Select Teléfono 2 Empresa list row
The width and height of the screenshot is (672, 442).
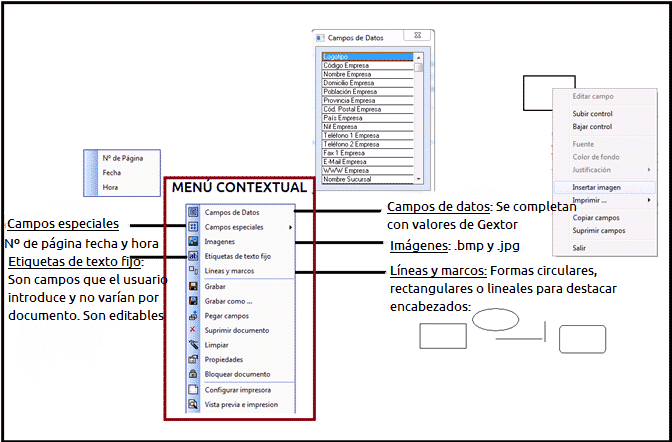(368, 144)
